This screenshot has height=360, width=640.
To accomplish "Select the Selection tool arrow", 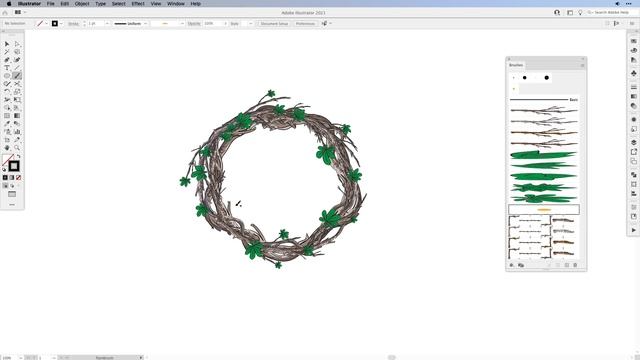I will (7, 44).
